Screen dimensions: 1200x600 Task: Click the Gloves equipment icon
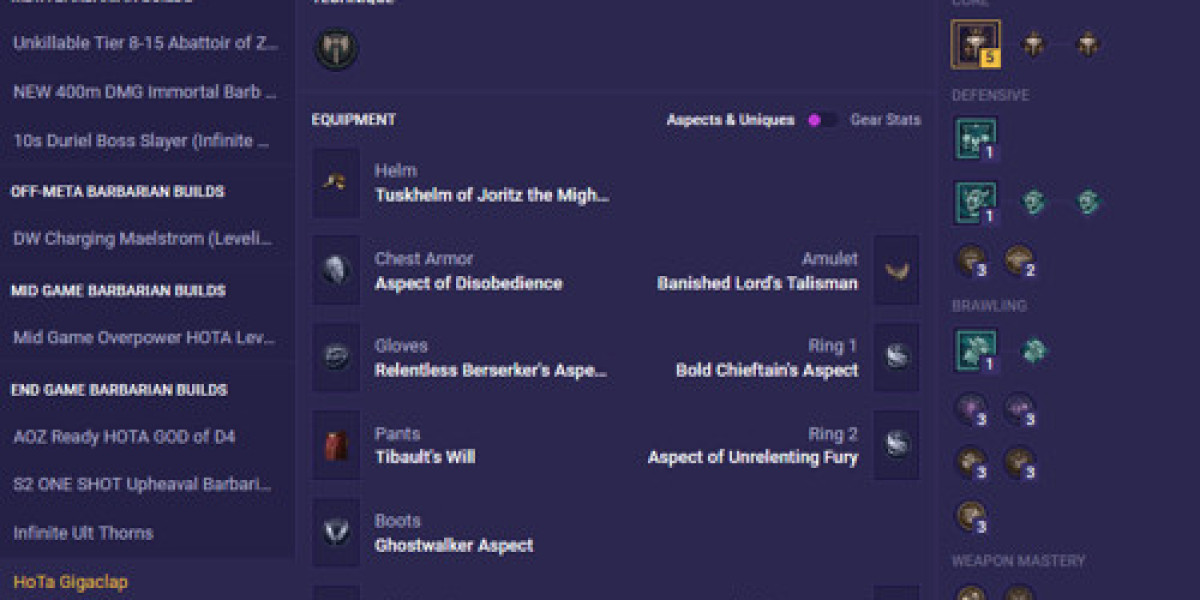click(x=336, y=357)
